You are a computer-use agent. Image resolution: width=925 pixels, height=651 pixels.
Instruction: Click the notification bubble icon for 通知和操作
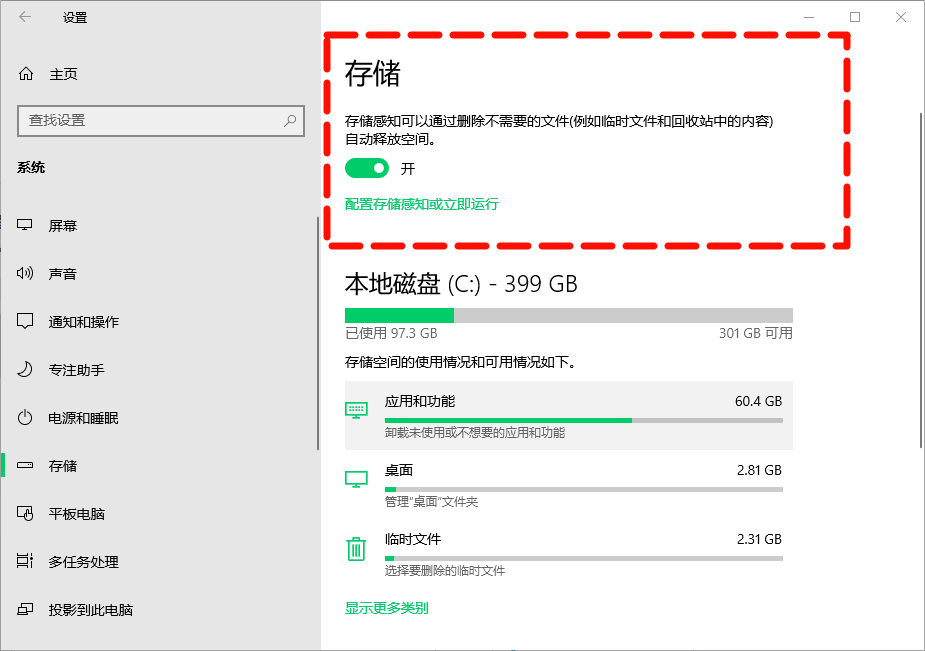click(25, 321)
